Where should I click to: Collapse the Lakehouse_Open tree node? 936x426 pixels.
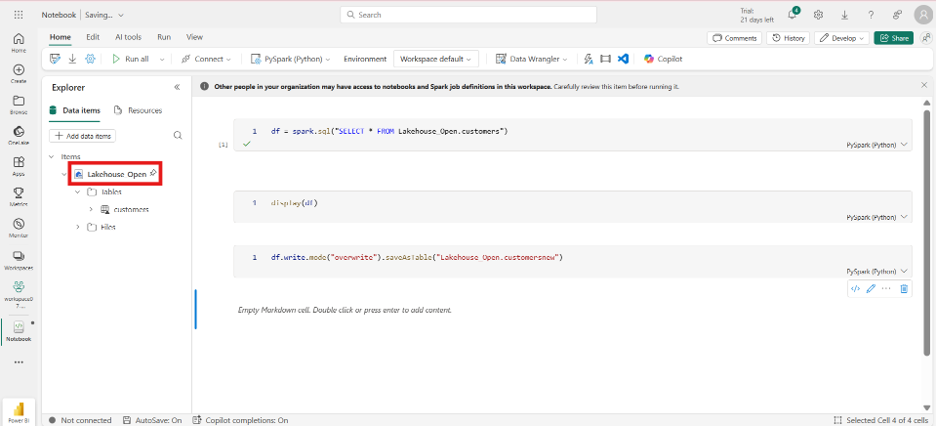click(64, 174)
